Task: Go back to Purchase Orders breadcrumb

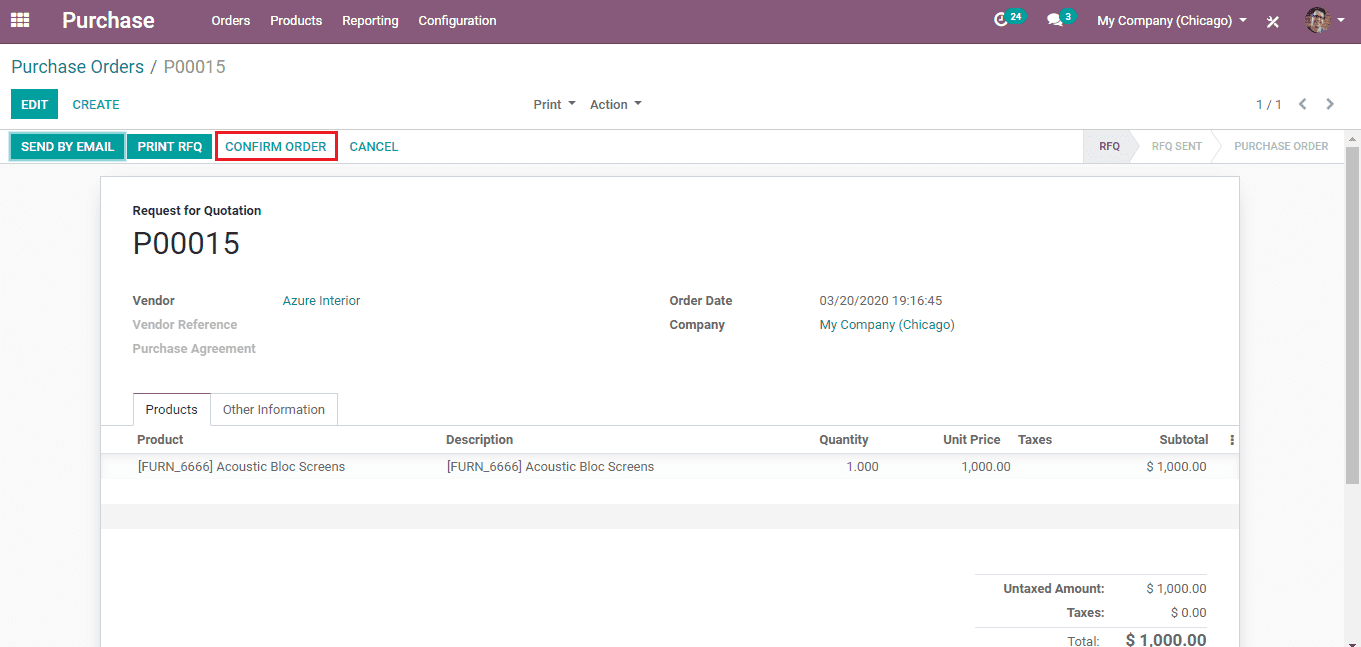Action: point(78,67)
